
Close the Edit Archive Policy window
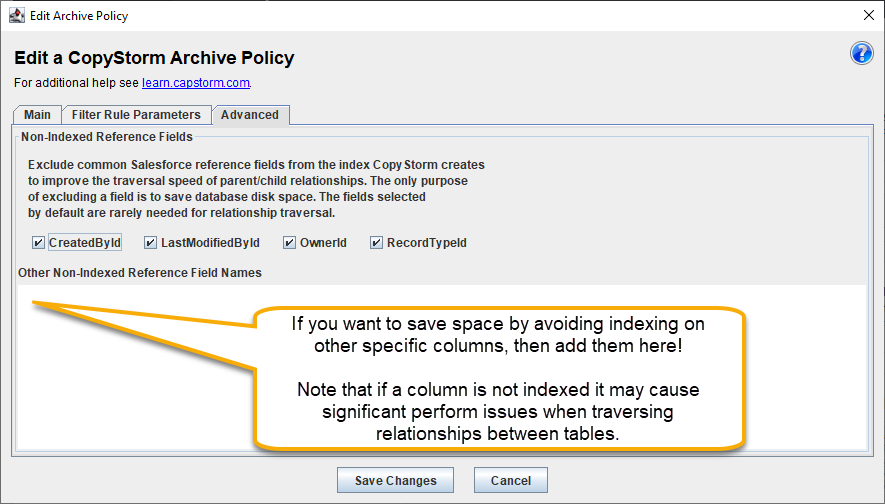coord(869,15)
